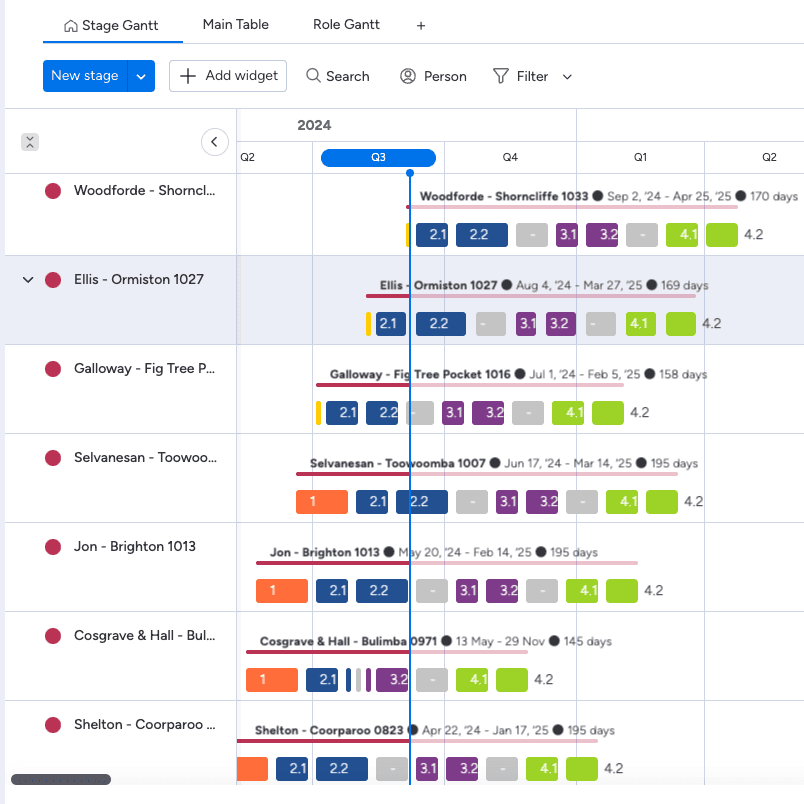Image resolution: width=804 pixels, height=804 pixels.
Task: Click the New stage button
Action: tap(85, 75)
